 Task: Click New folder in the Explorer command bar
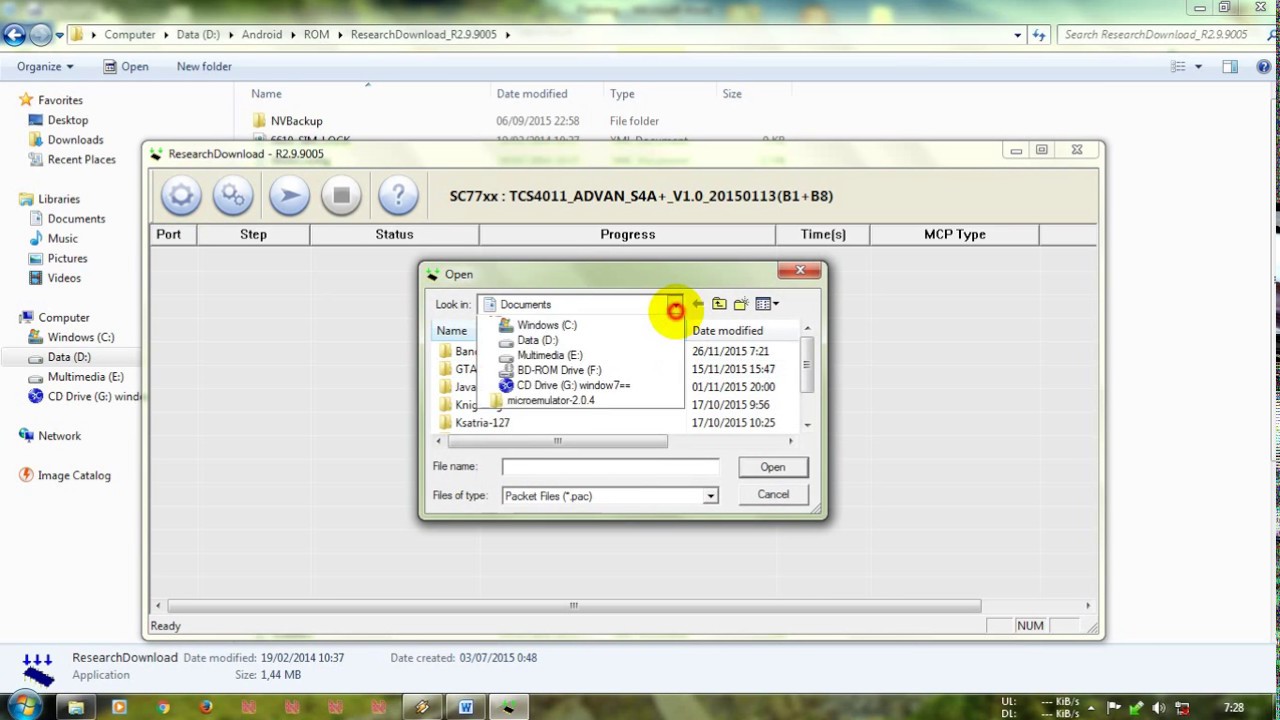[x=204, y=66]
